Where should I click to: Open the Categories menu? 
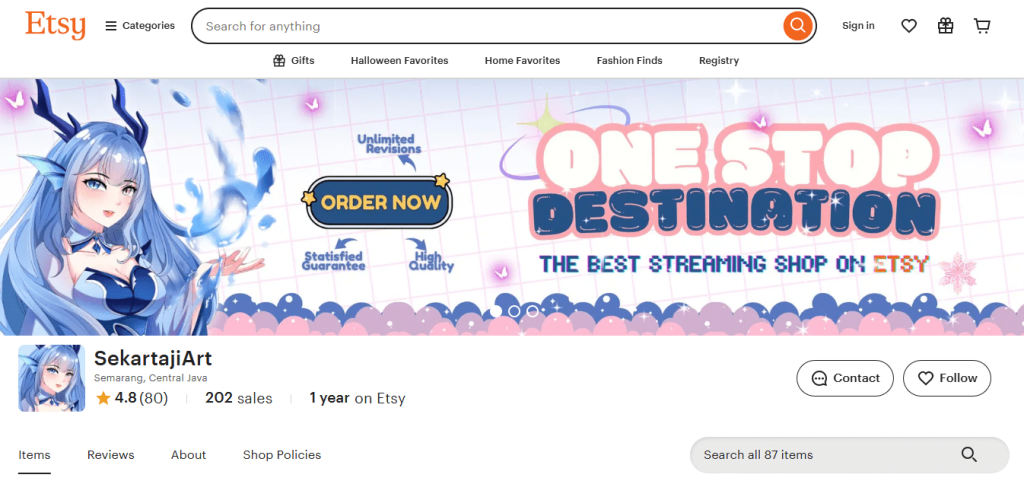pyautogui.click(x=139, y=26)
